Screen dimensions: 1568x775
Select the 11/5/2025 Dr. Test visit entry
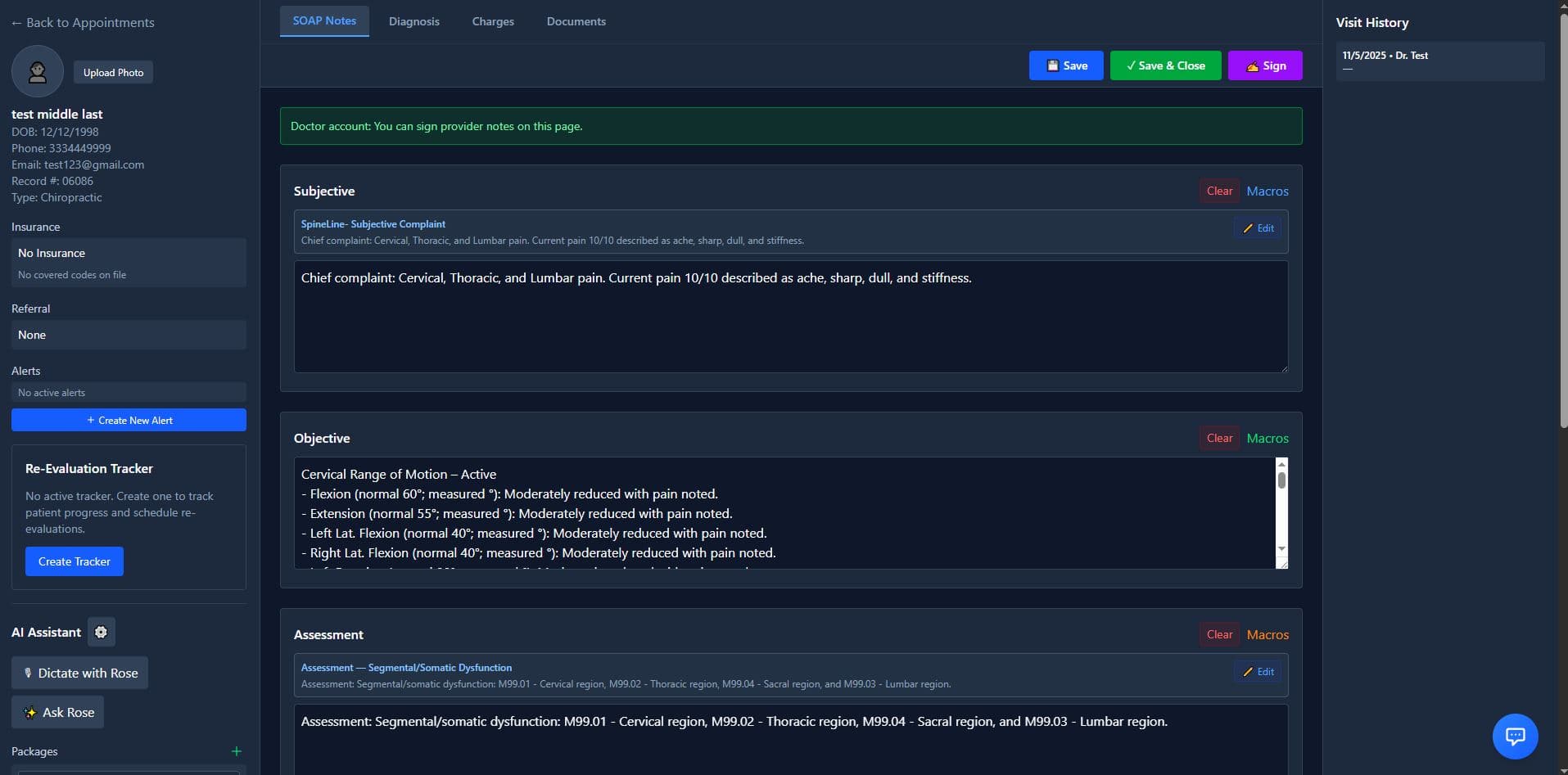pyautogui.click(x=1439, y=61)
